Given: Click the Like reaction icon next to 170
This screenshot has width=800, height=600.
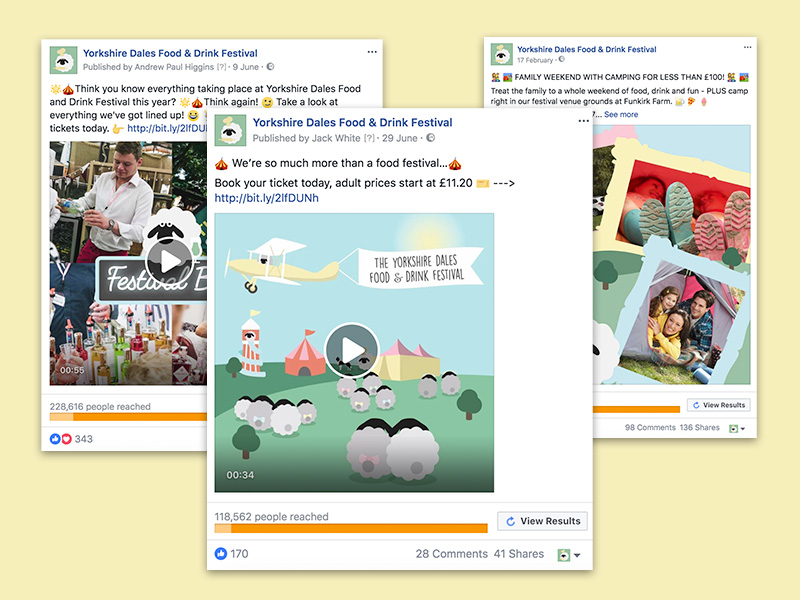Looking at the screenshot, I should click(221, 554).
